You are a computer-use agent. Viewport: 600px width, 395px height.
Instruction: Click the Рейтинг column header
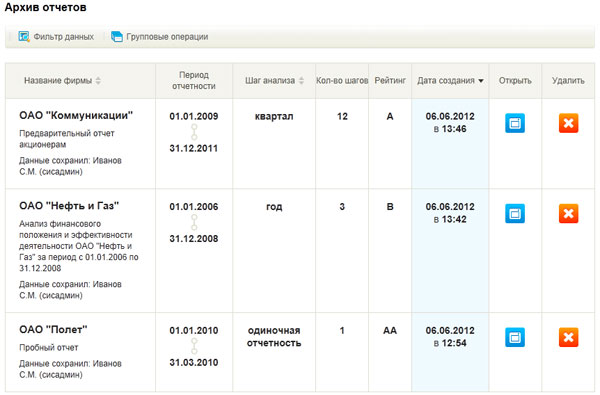click(x=390, y=81)
